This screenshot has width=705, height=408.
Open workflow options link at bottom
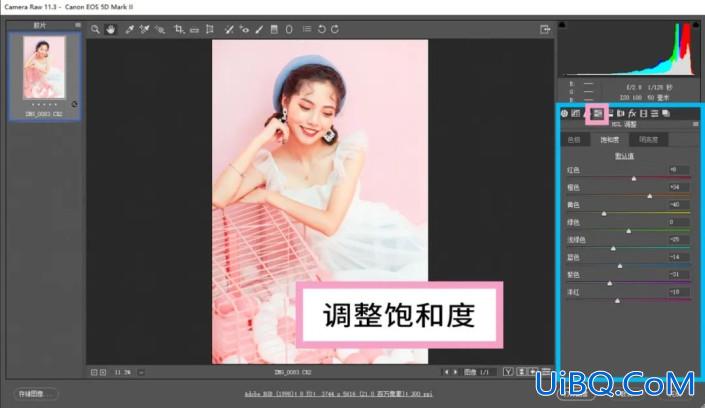coord(339,394)
